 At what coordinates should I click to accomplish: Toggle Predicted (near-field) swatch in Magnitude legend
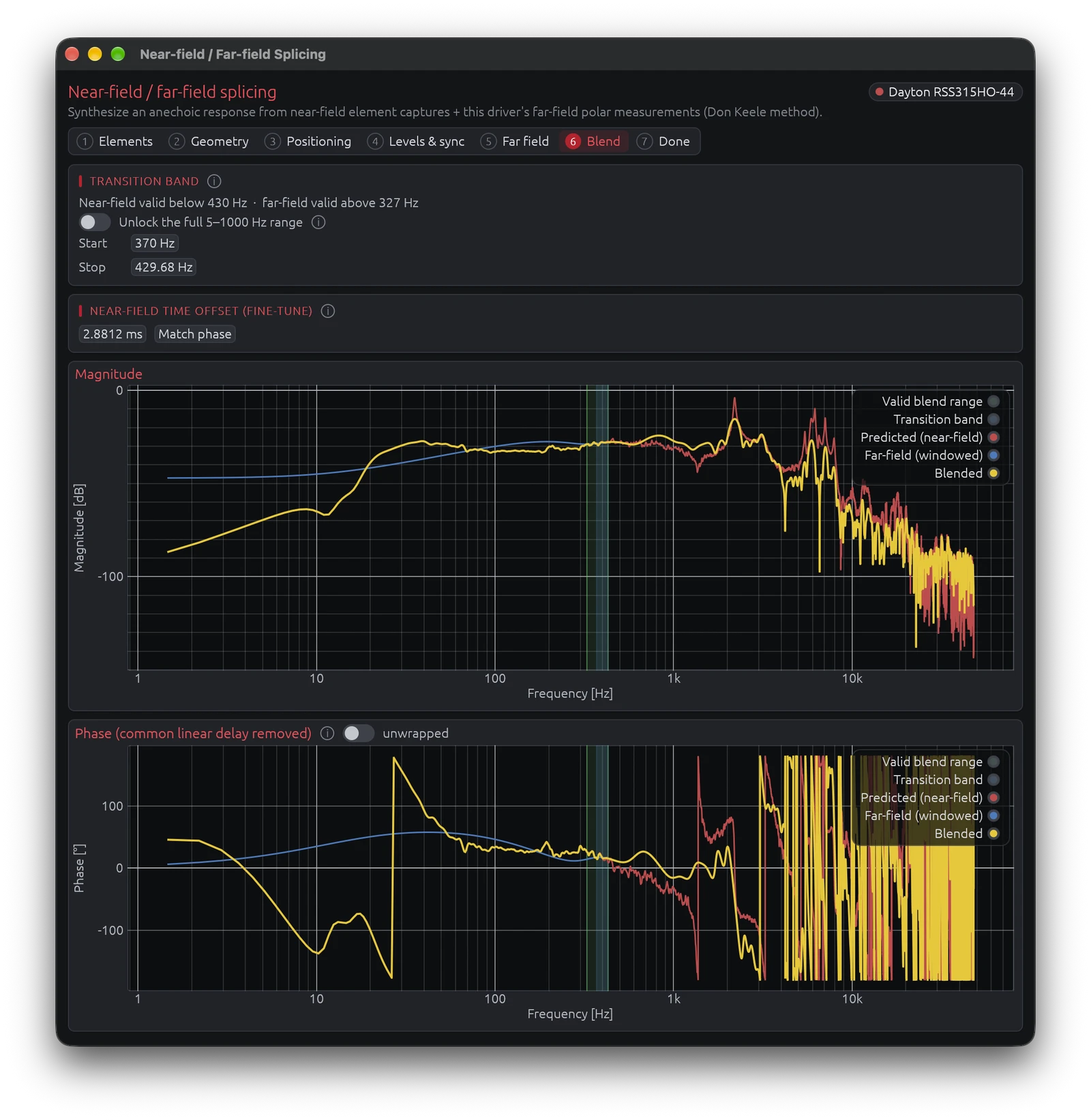(x=993, y=438)
